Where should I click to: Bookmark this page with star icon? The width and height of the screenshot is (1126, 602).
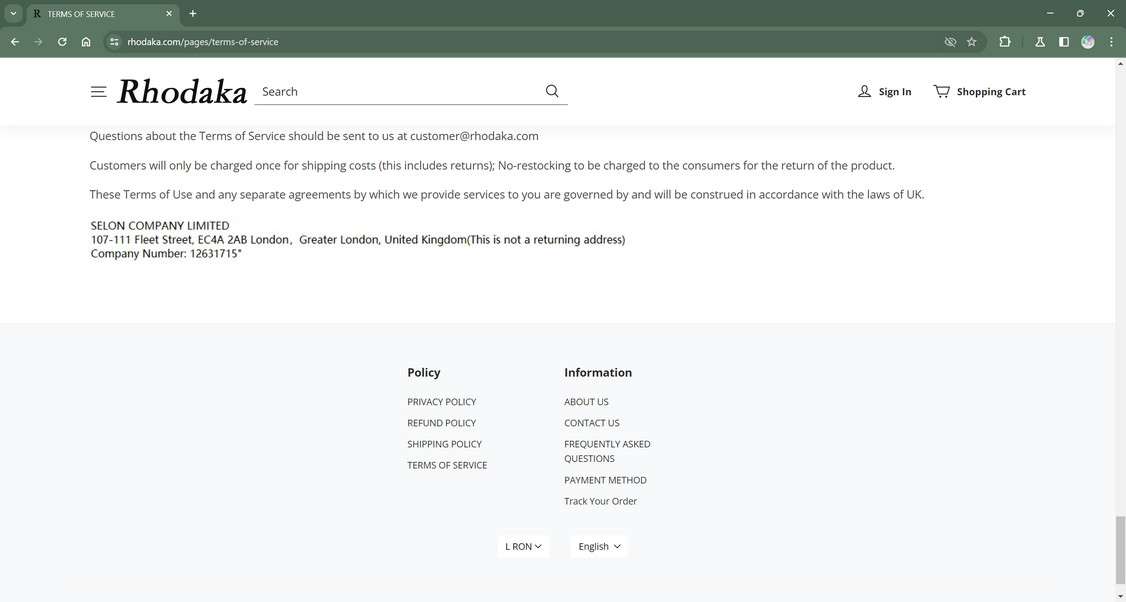pos(972,42)
